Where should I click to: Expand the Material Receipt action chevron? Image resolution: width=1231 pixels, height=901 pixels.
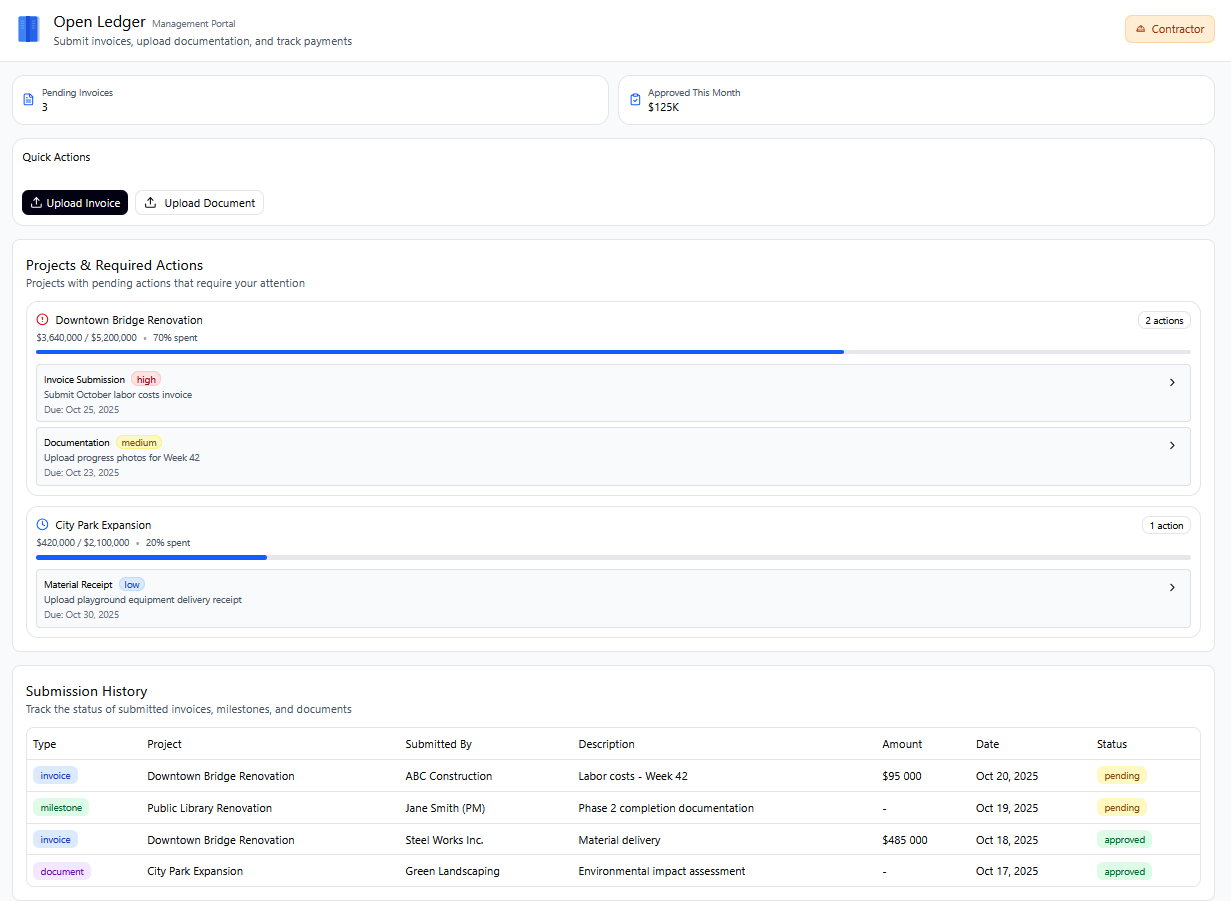coord(1172,588)
